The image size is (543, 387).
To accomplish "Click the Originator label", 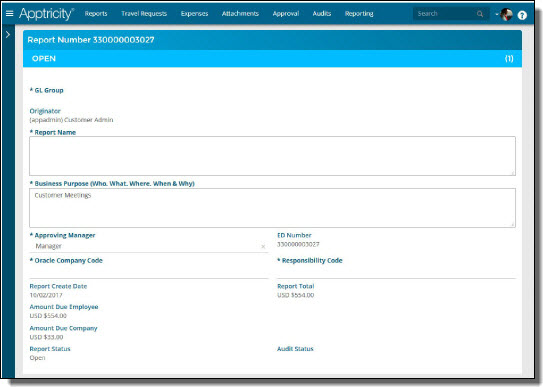I will pos(45,111).
